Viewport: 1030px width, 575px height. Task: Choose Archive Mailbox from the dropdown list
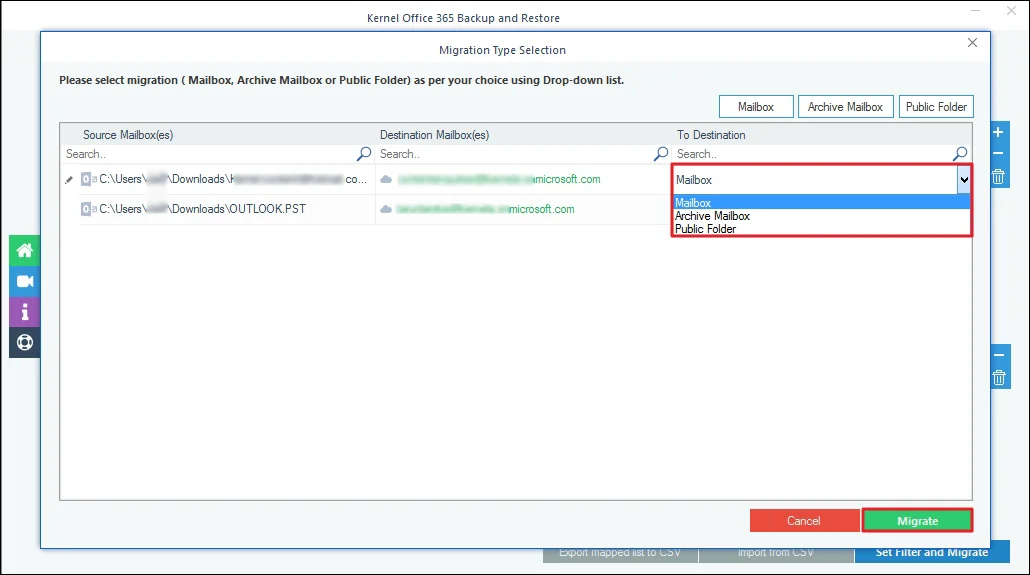coord(821,216)
